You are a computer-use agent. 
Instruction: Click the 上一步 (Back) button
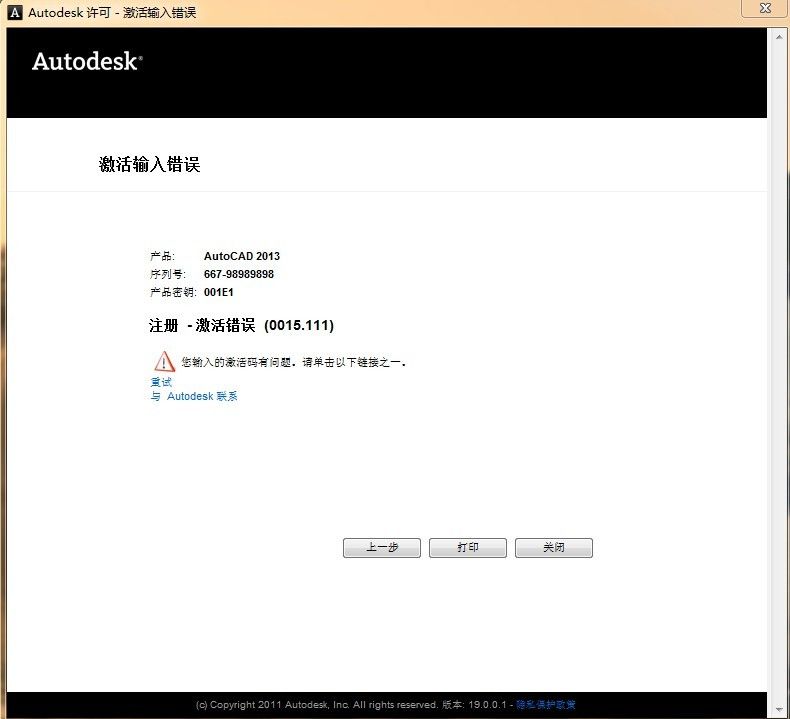381,548
